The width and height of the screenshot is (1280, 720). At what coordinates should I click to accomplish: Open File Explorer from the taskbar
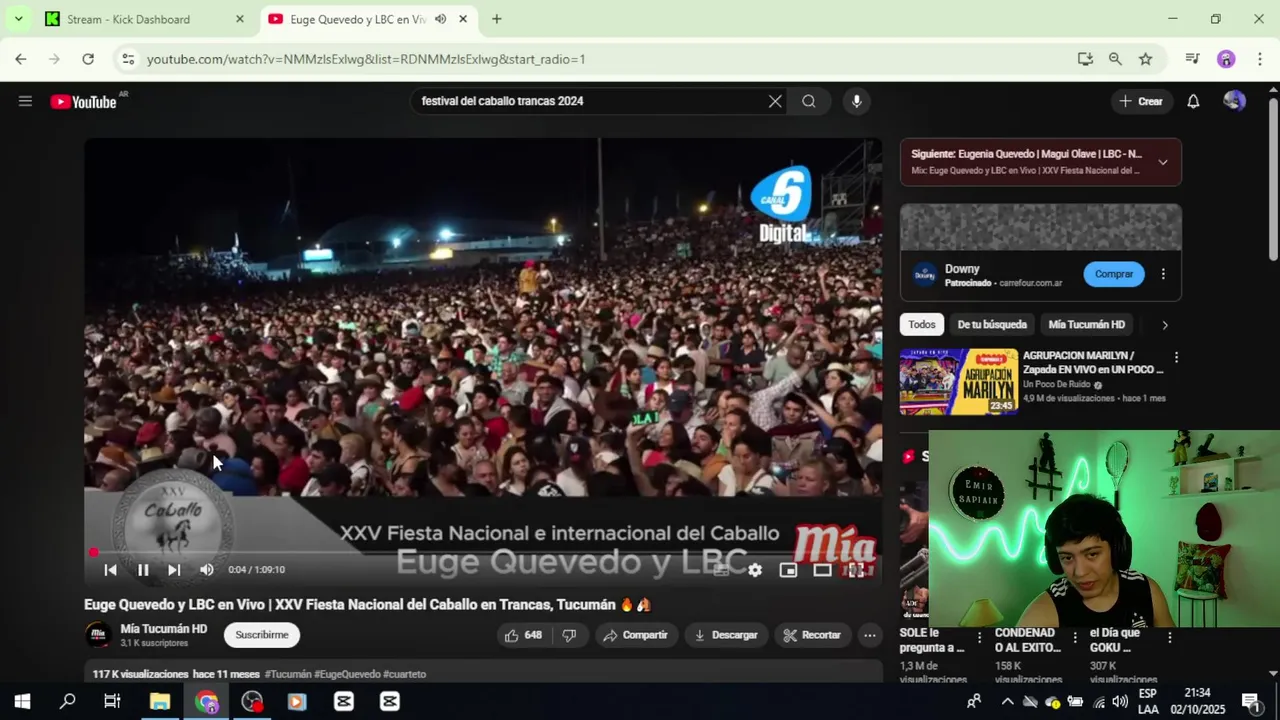[160, 701]
